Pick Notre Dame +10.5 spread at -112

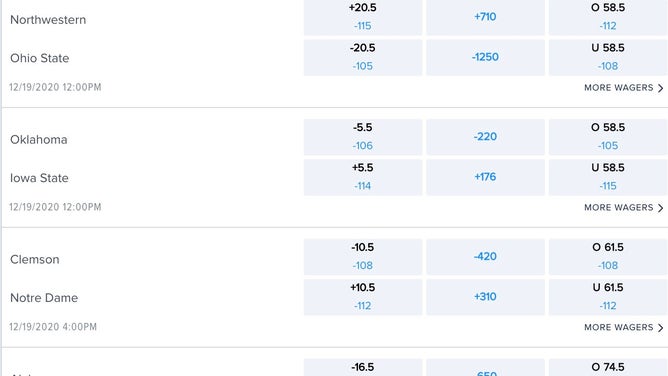363,297
